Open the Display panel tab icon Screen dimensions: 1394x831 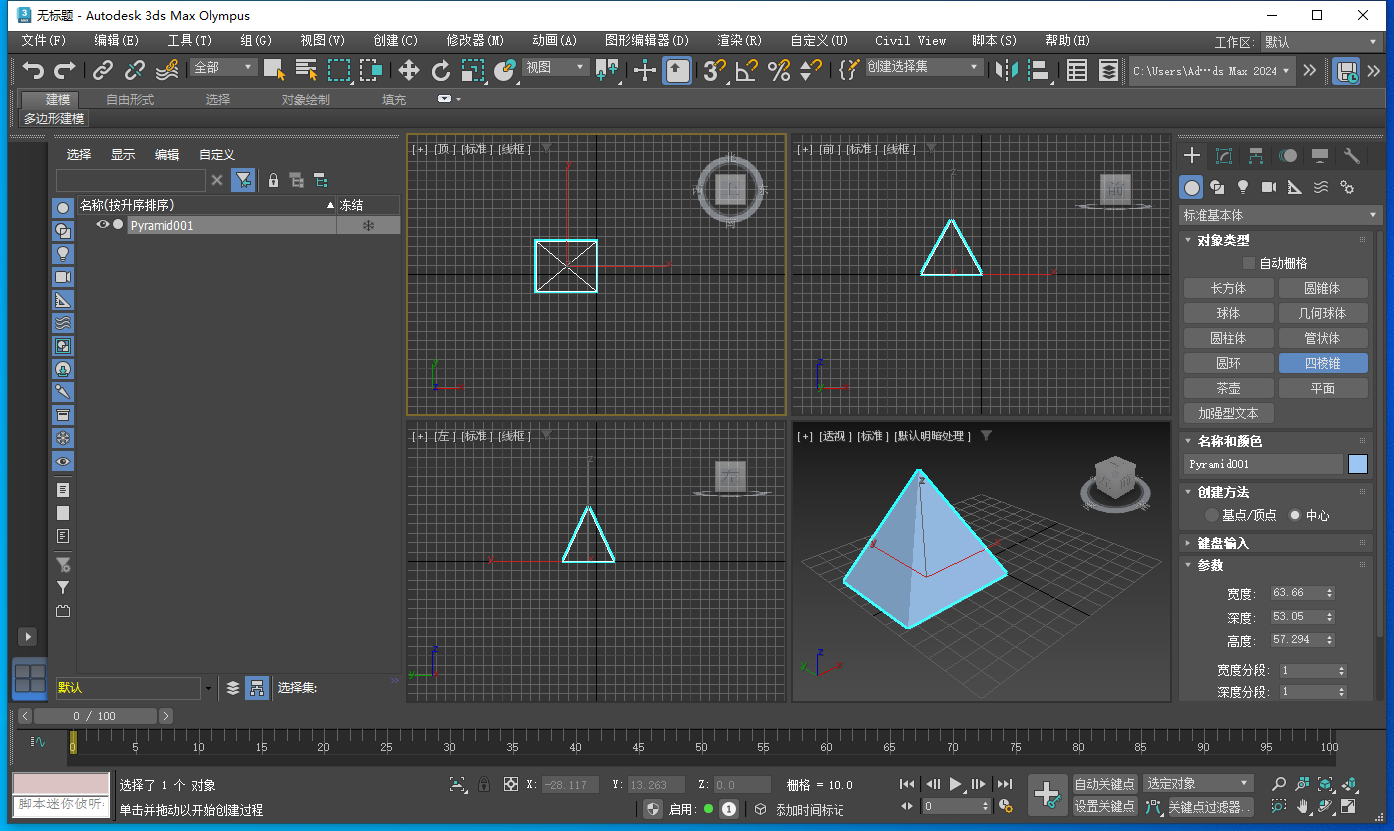point(1320,155)
